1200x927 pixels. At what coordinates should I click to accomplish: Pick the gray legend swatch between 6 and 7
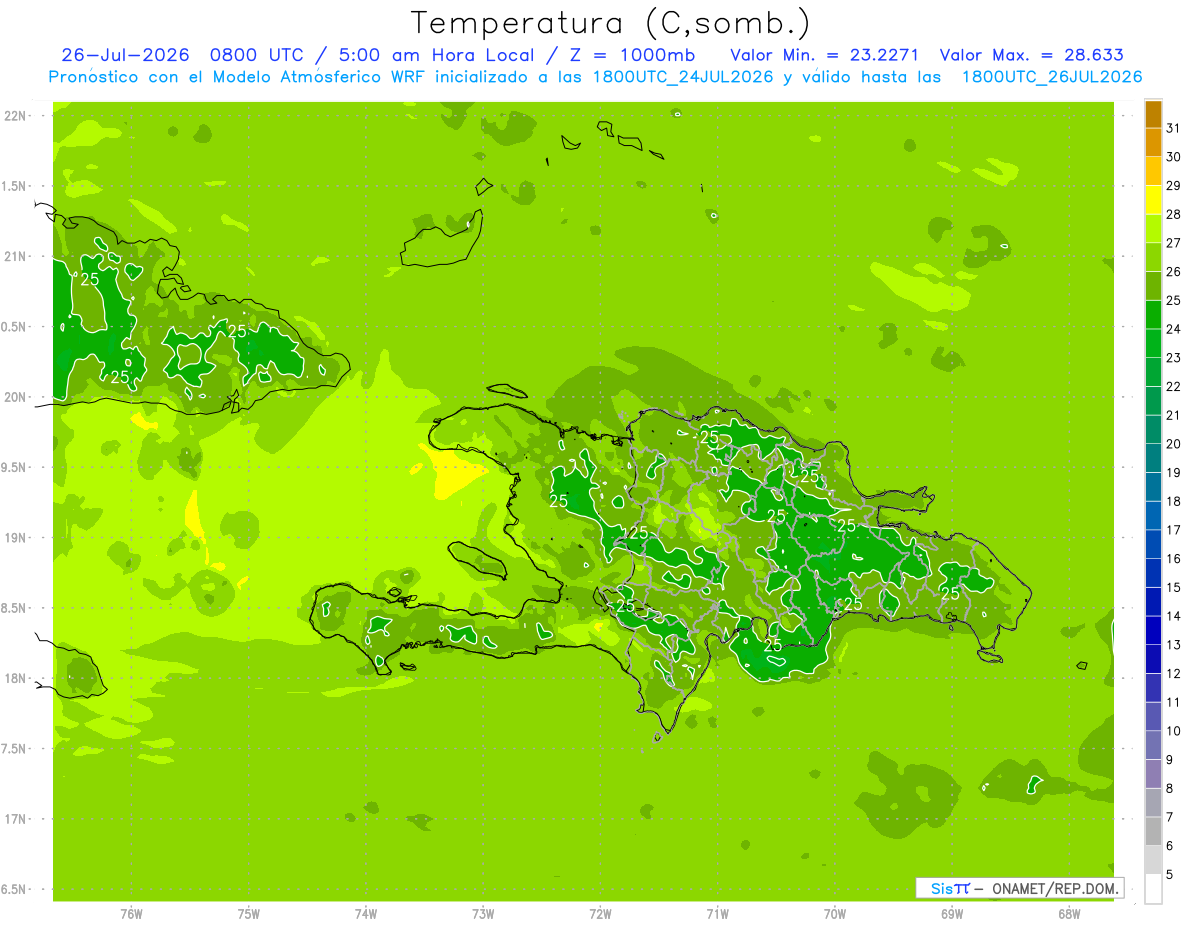click(1153, 832)
